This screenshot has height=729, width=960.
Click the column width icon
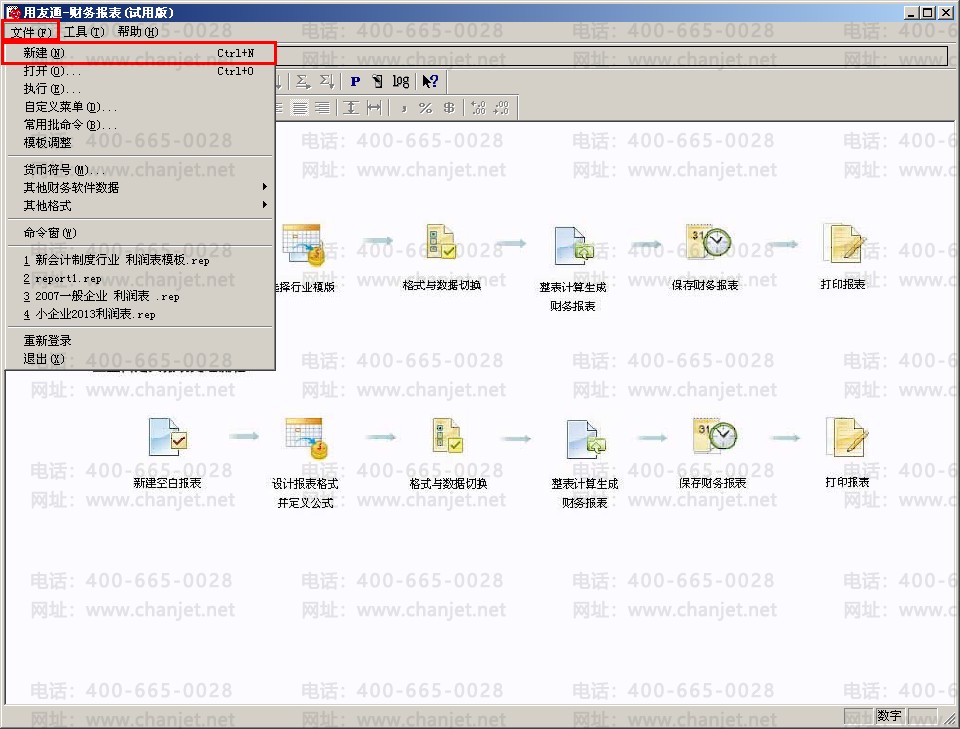(374, 108)
